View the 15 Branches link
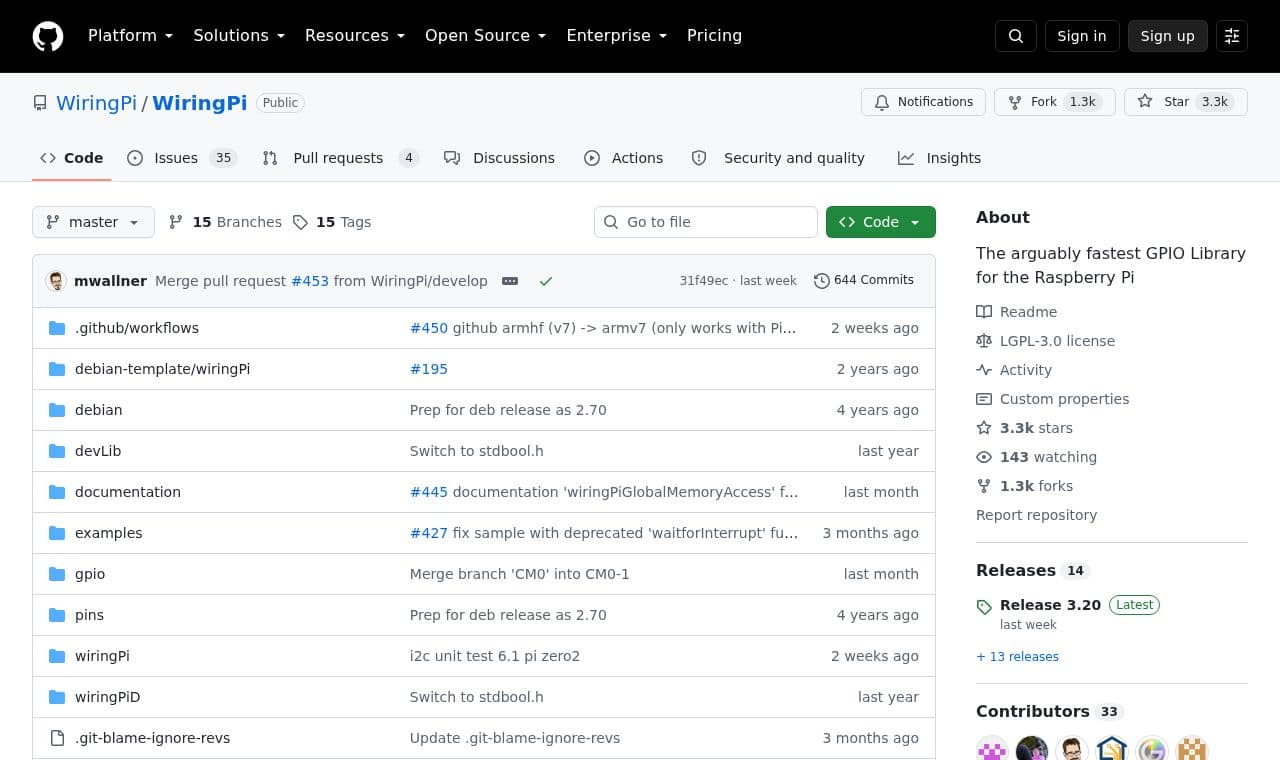Viewport: 1280px width, 760px height. (225, 222)
